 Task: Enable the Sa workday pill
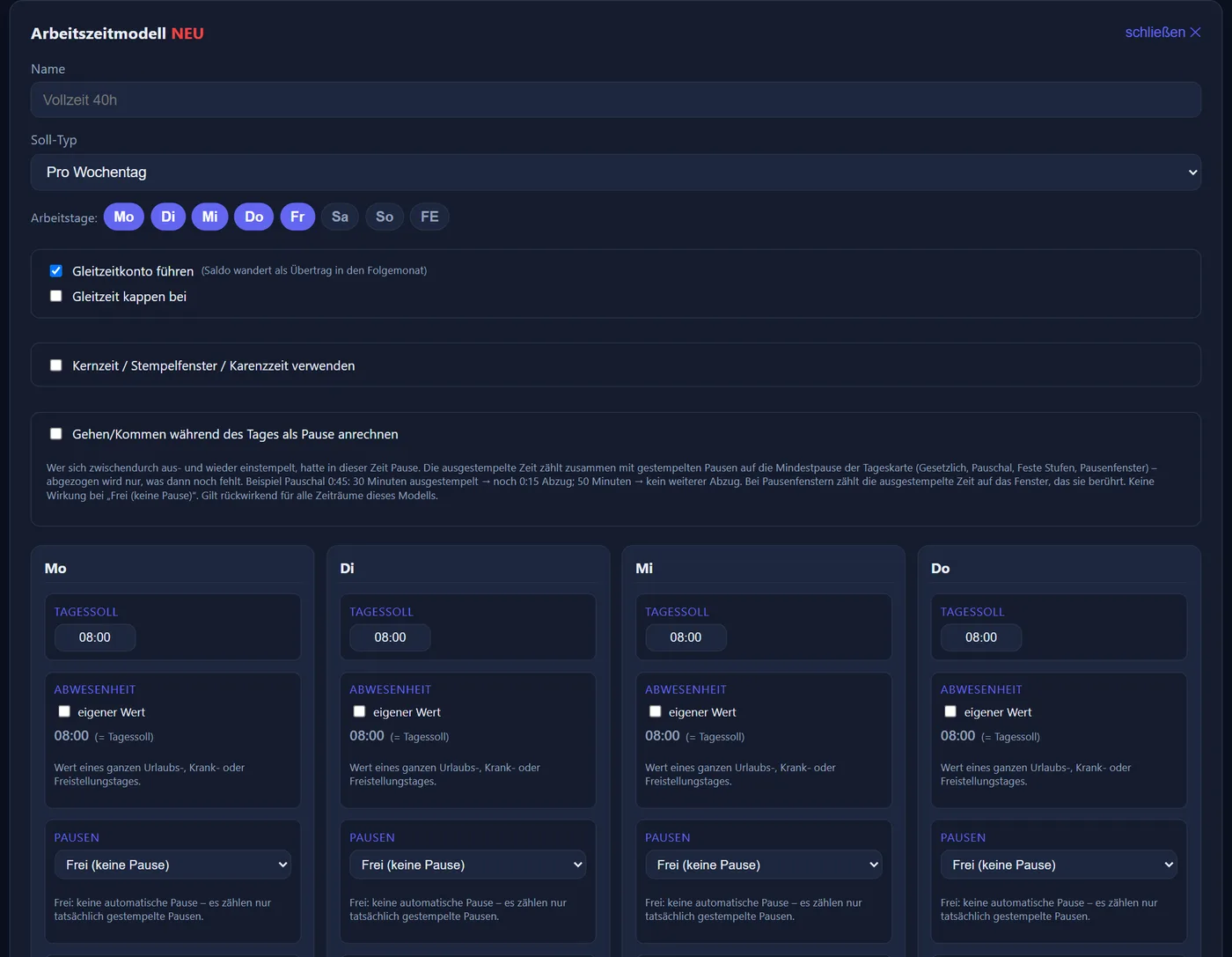(x=340, y=217)
